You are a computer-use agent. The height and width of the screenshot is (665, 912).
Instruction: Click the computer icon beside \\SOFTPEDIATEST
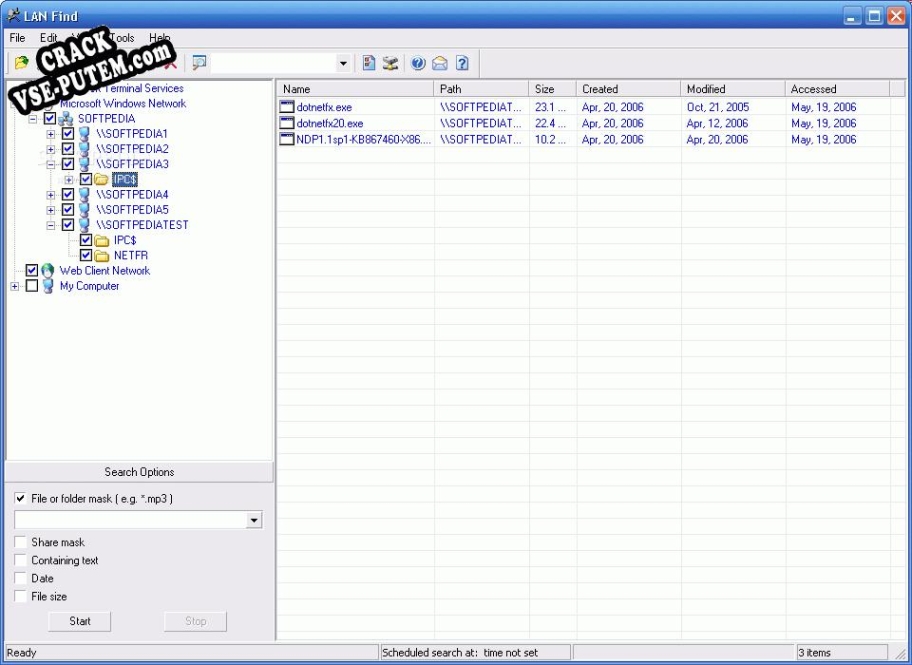click(84, 225)
